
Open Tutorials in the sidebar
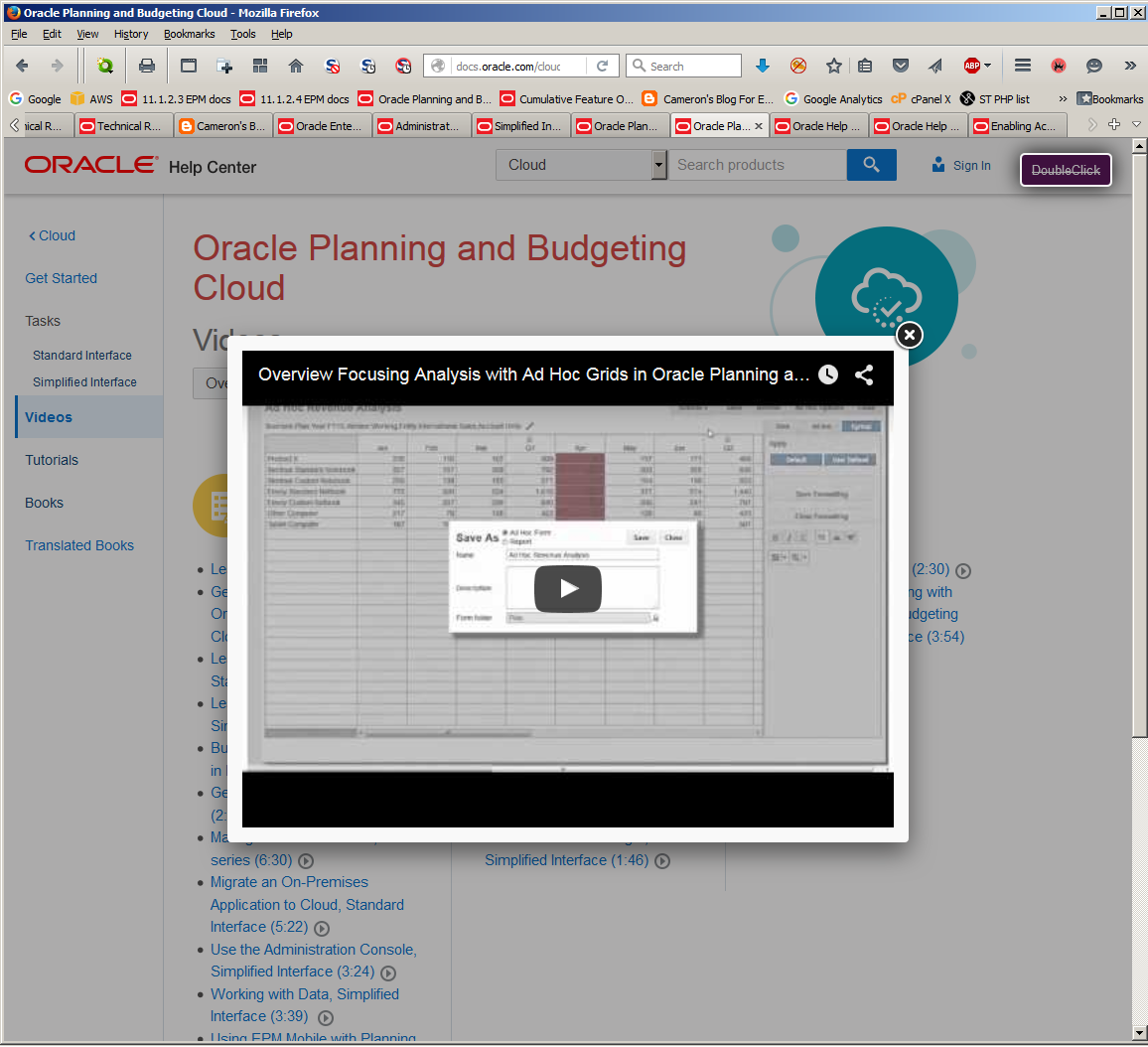pos(52,460)
